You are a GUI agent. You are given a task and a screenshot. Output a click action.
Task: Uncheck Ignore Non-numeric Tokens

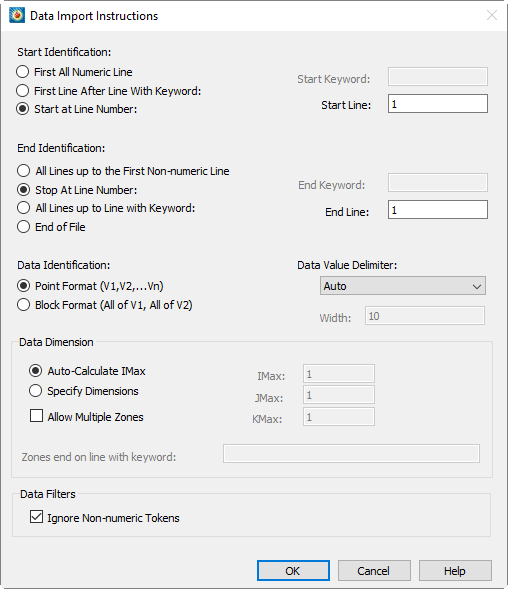point(36,517)
